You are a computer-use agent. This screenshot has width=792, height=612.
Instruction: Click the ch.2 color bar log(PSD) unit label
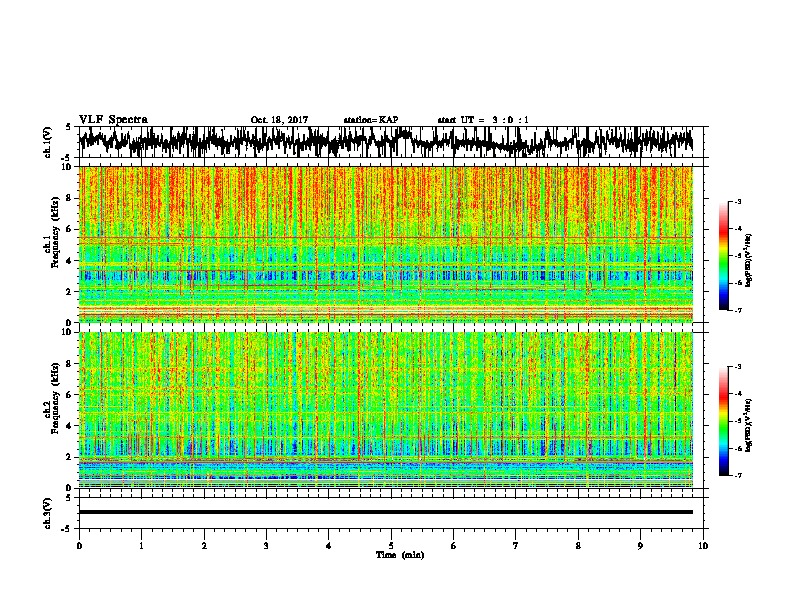click(748, 425)
